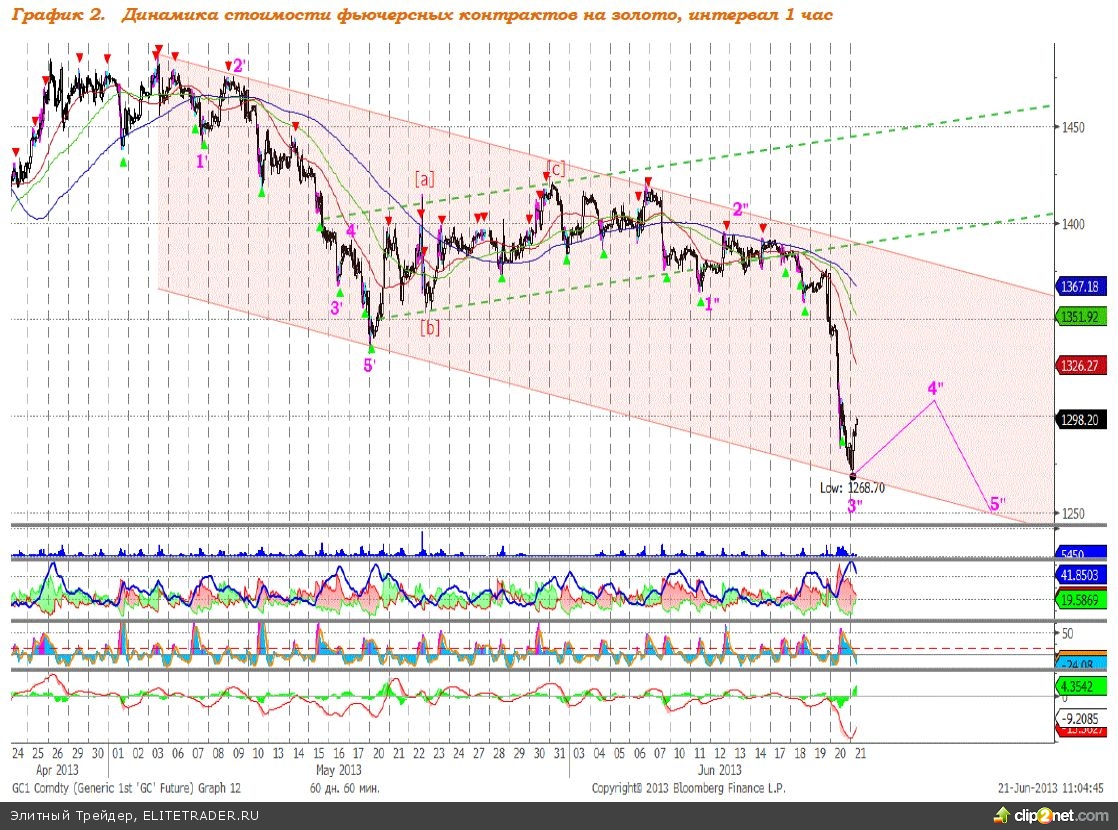The image size is (1118, 830).
Task: Select the green 19.5869 indicator value
Action: point(1080,599)
